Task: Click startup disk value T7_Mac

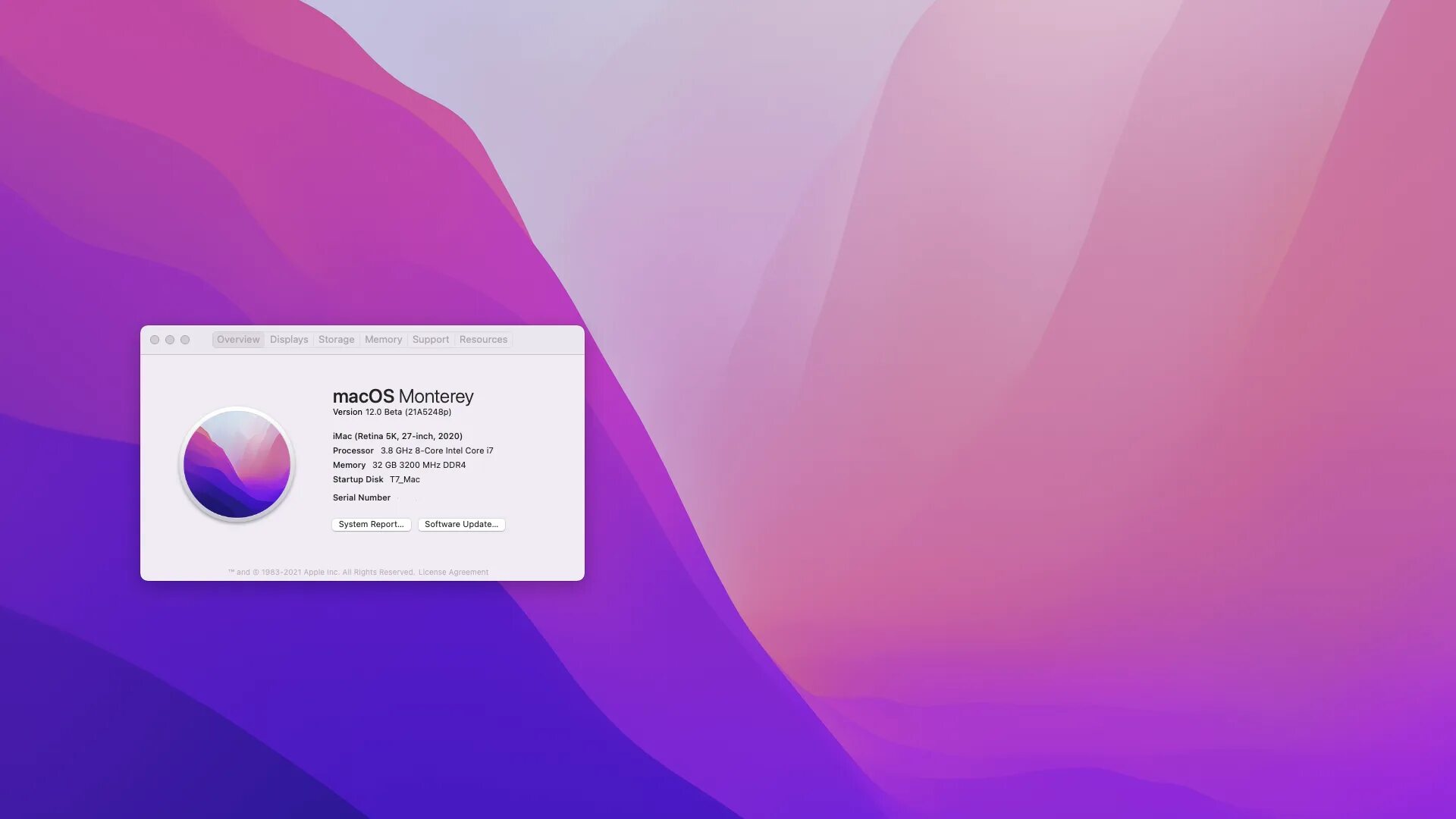Action: point(405,479)
